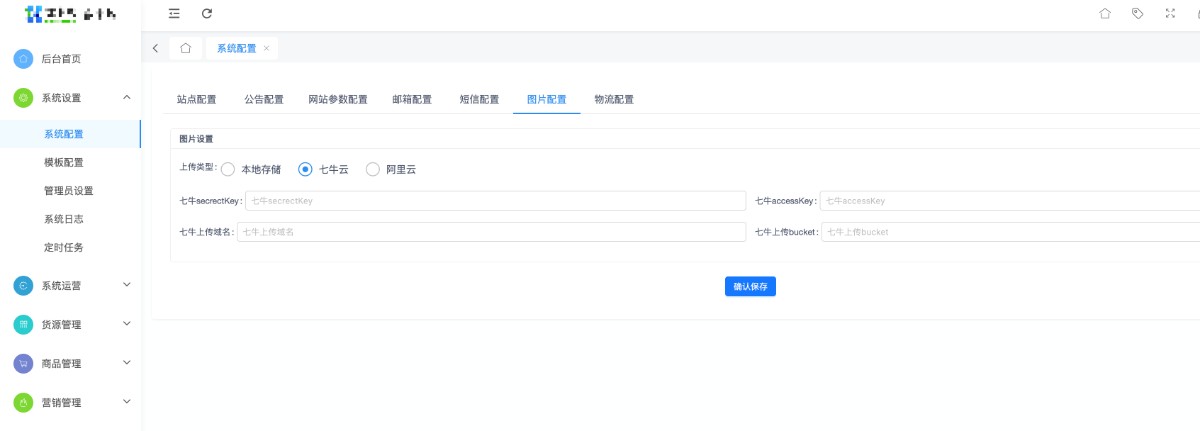Image resolution: width=1200 pixels, height=431 pixels.
Task: Choose the 阿里云 radio option
Action: pyautogui.click(x=373, y=170)
